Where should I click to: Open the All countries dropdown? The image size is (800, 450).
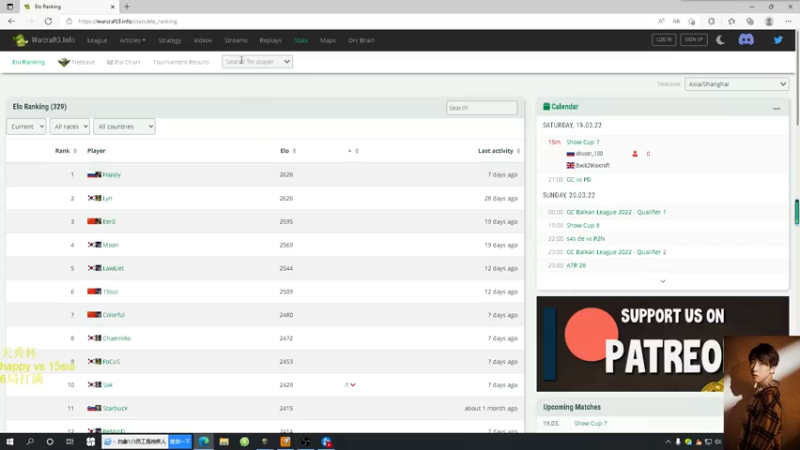point(124,127)
